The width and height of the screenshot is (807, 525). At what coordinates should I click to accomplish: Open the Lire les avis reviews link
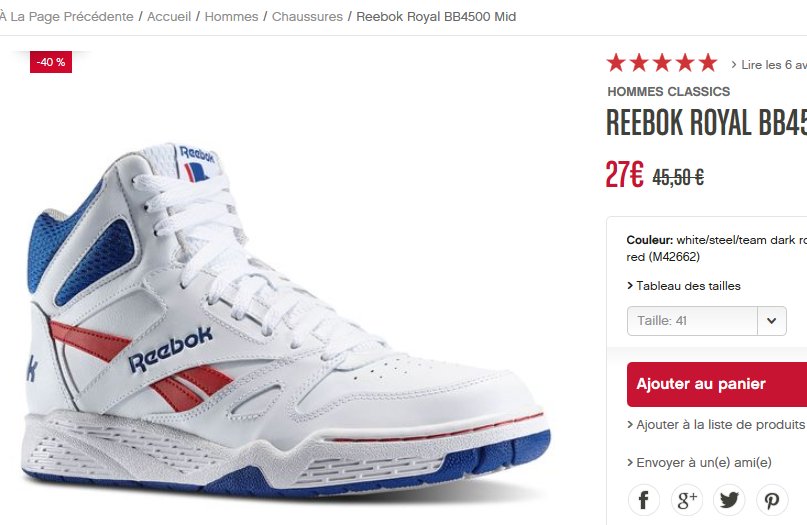pos(772,65)
